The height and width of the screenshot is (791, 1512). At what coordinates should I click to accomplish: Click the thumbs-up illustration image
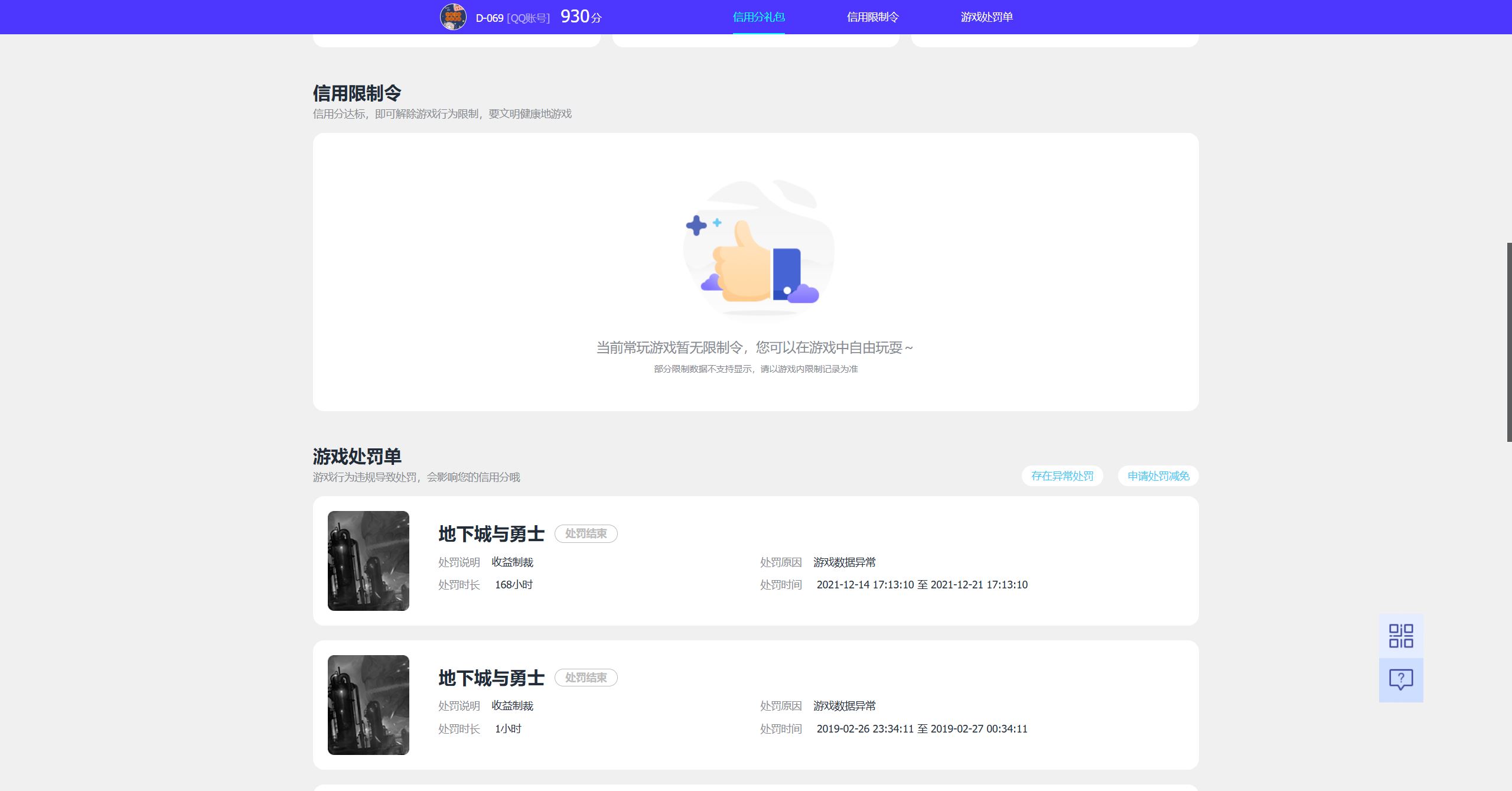tap(758, 251)
